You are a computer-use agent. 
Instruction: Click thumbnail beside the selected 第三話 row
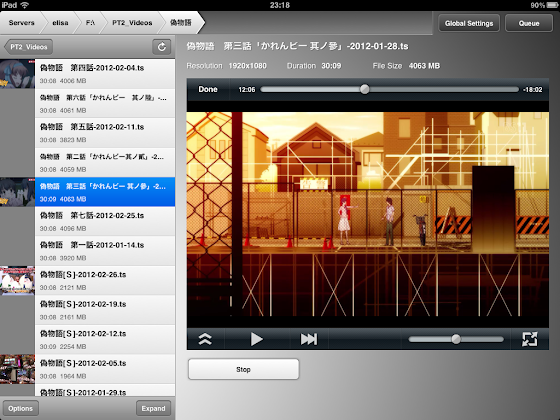click(x=17, y=192)
